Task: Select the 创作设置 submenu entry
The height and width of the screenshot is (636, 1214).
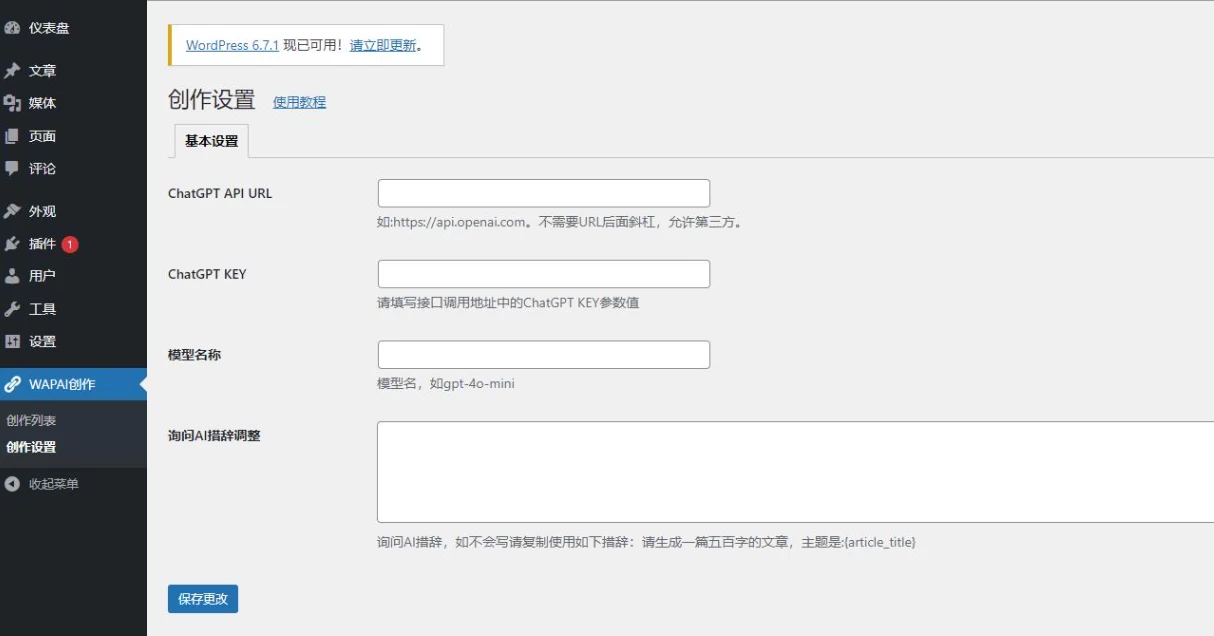Action: 31,447
